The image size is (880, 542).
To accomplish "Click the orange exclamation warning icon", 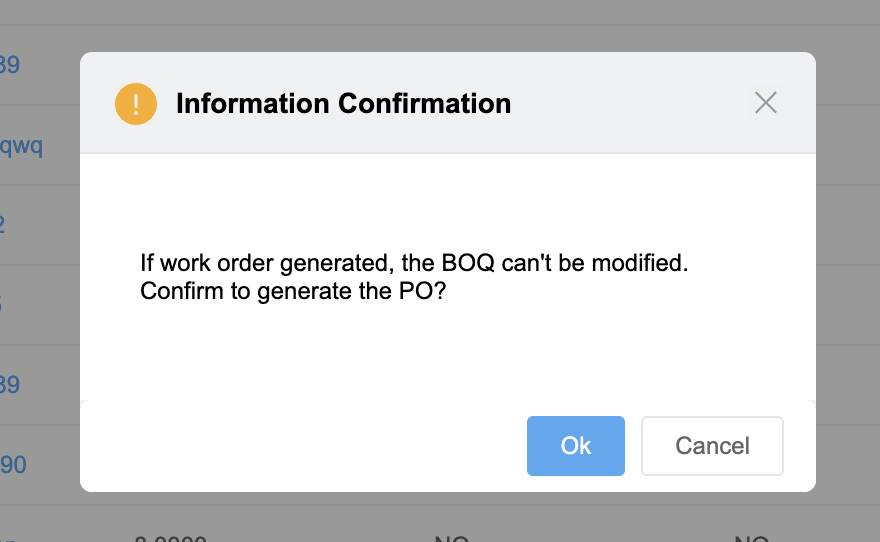I will (x=136, y=104).
